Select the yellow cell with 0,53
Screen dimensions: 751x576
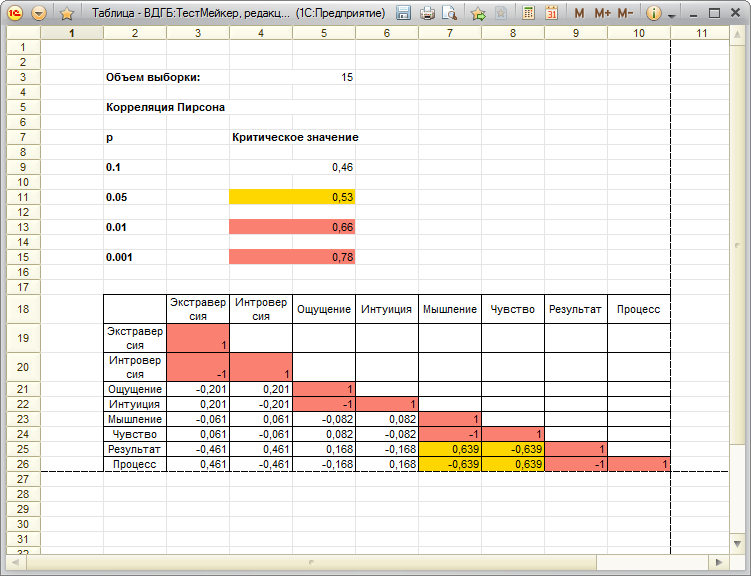(x=292, y=197)
